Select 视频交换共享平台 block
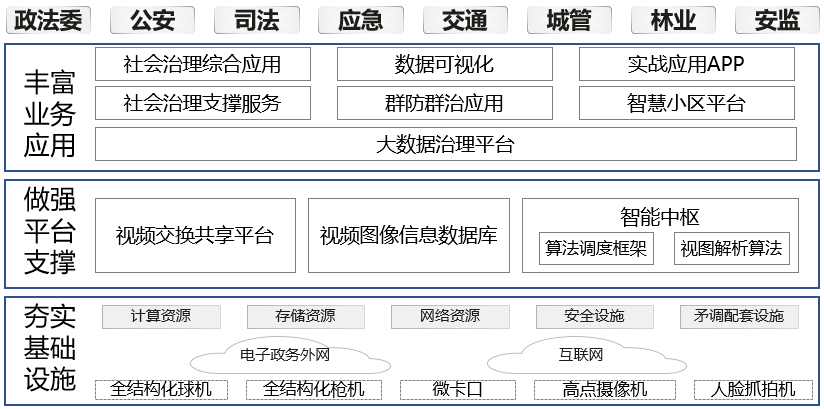824x409 pixels. point(195,236)
